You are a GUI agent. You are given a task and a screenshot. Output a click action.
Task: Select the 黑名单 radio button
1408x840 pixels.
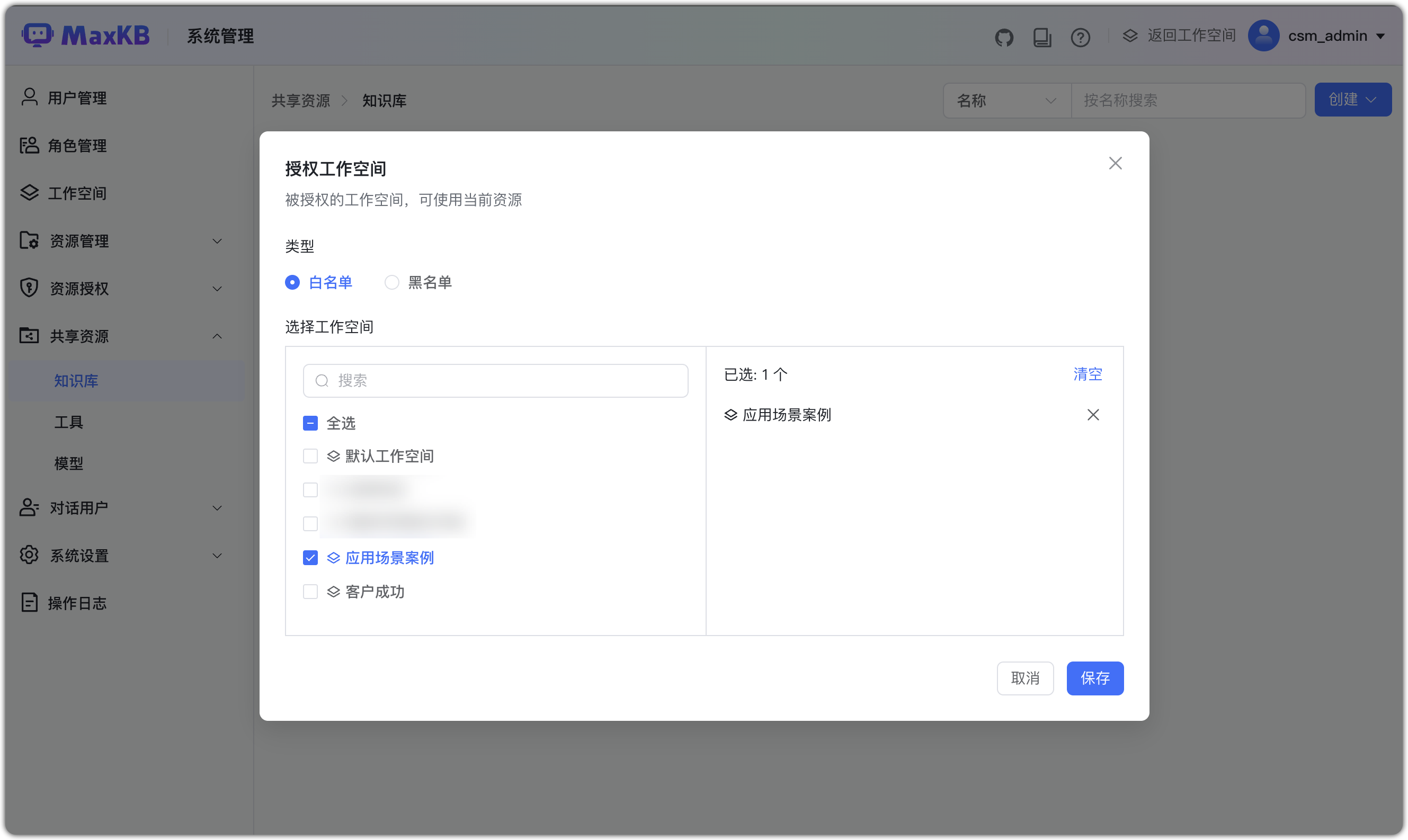[x=392, y=282]
